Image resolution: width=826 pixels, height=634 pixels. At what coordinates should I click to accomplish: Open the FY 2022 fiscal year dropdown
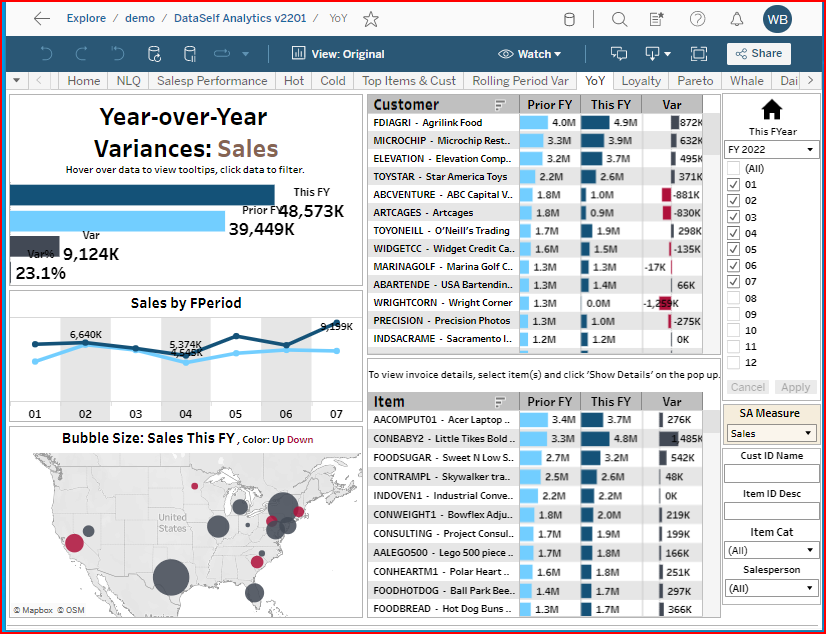click(x=771, y=150)
